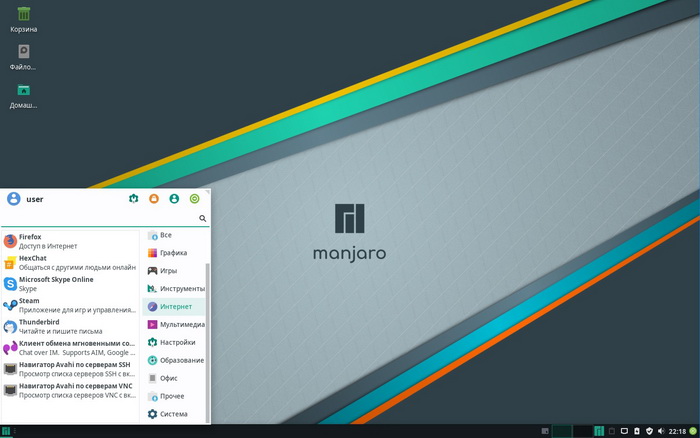Click the battery power tray icon

click(637, 431)
